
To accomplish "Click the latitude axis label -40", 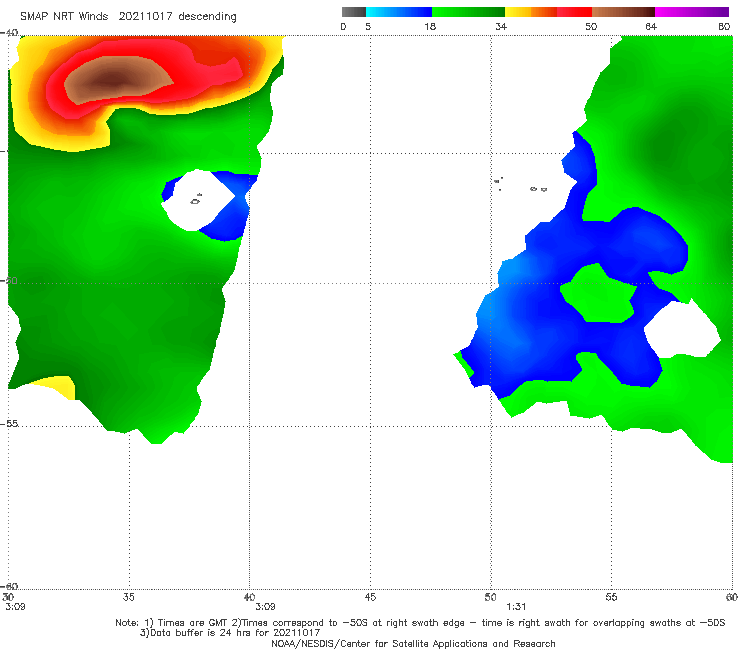I will [x=9, y=33].
